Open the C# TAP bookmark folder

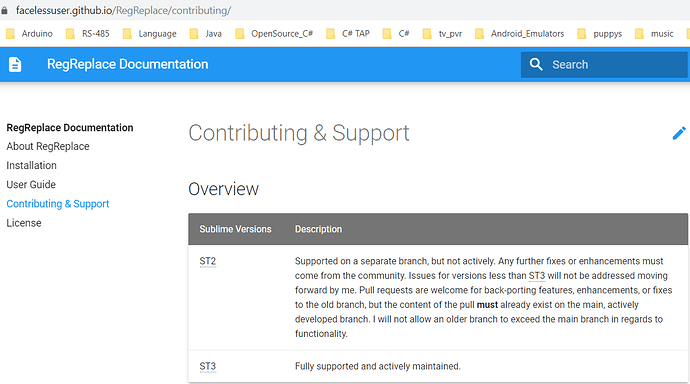(348, 33)
